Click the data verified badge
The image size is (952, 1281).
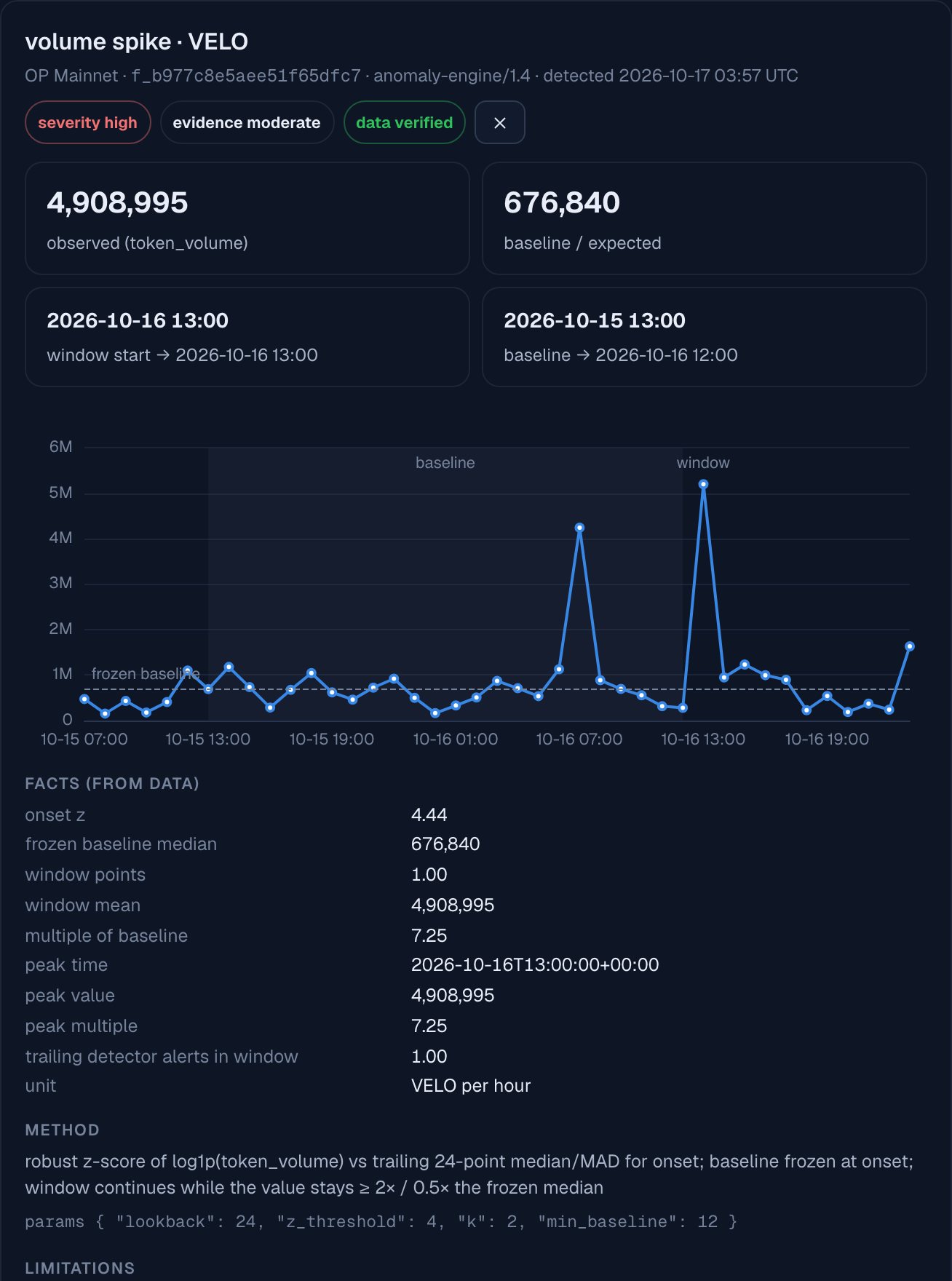click(x=404, y=122)
